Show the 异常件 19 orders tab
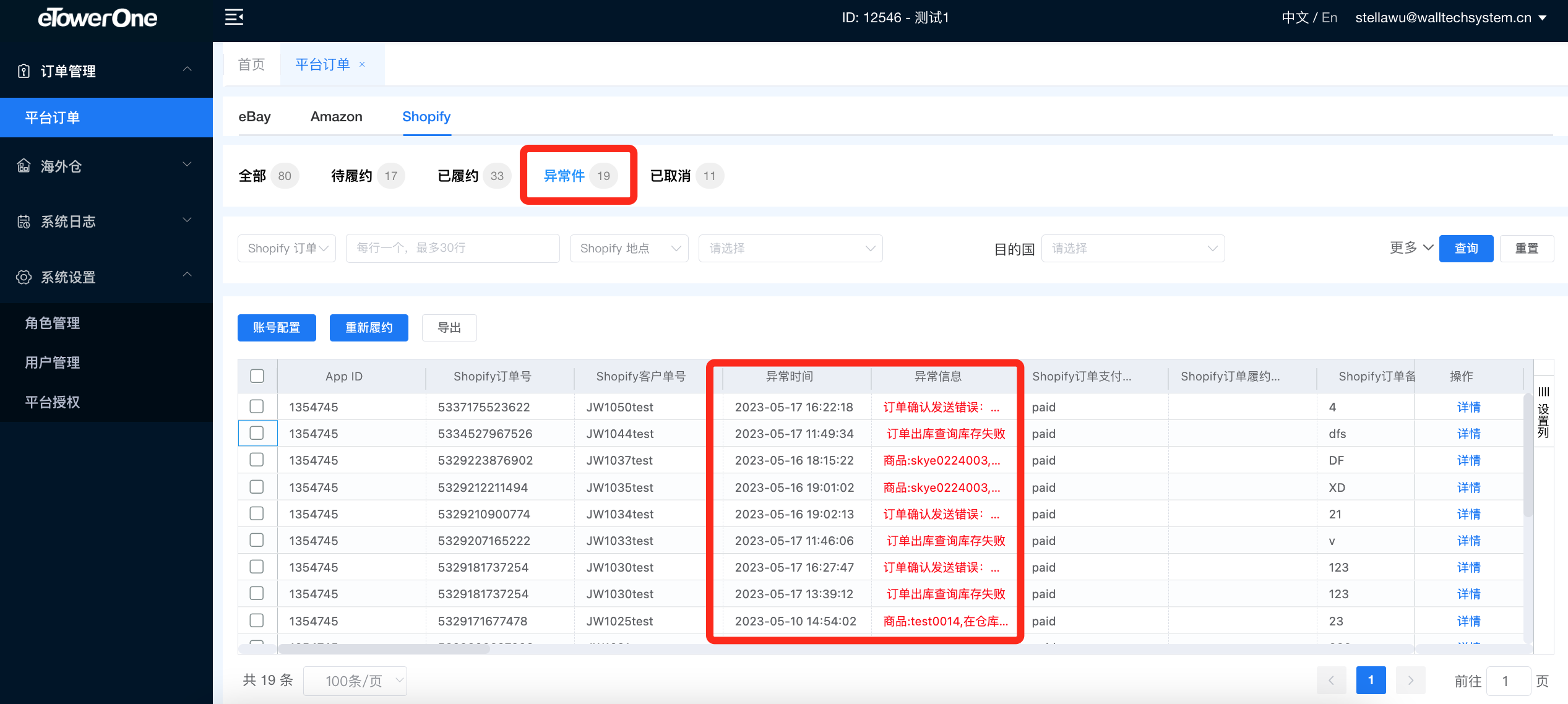The image size is (1568, 704). [x=579, y=176]
